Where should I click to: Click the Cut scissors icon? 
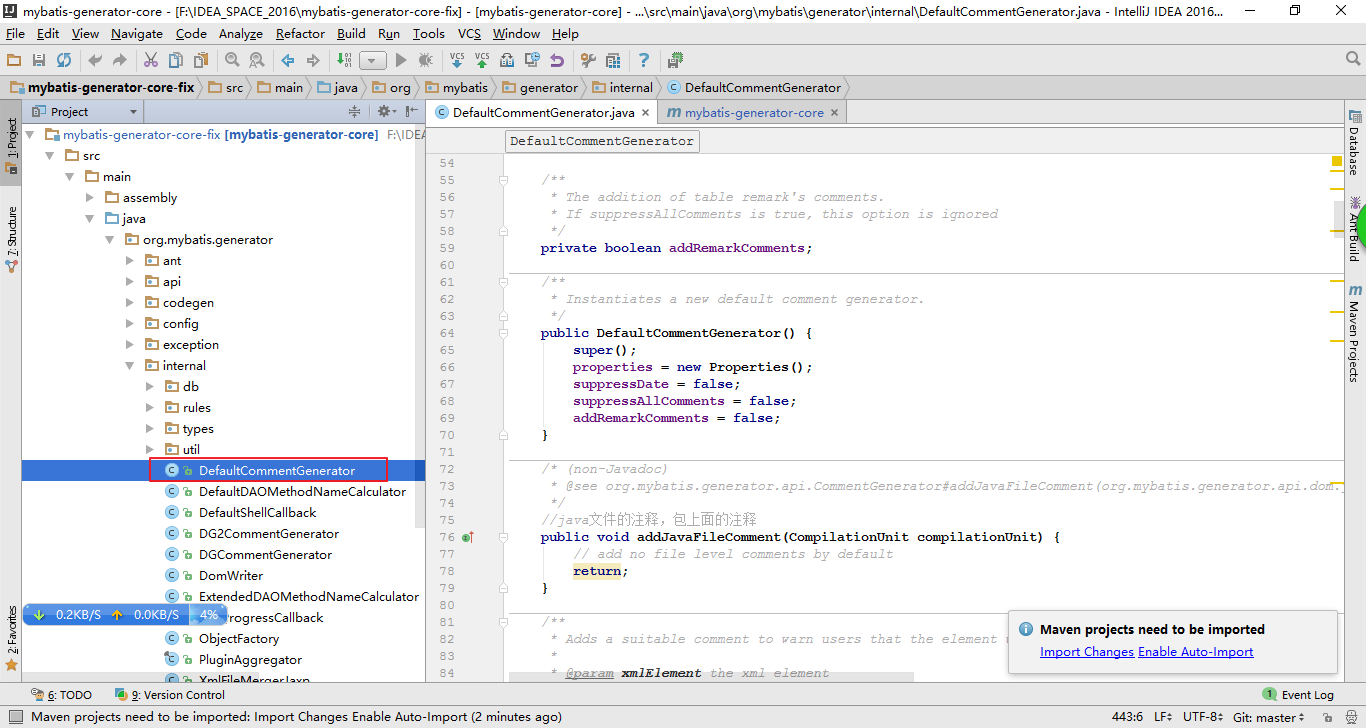(151, 61)
